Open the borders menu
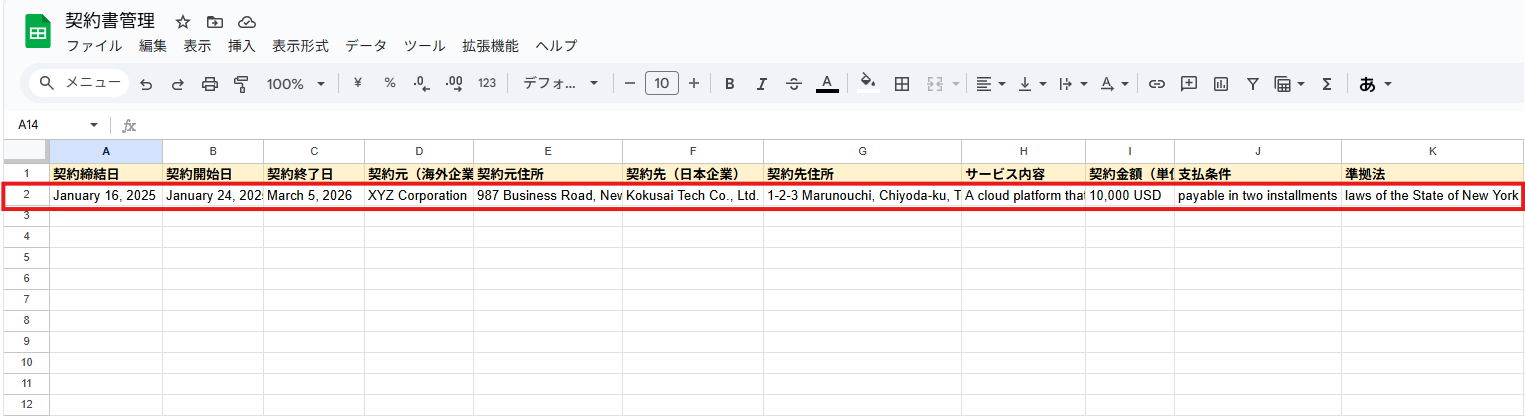This screenshot has width=1525, height=416. point(901,84)
